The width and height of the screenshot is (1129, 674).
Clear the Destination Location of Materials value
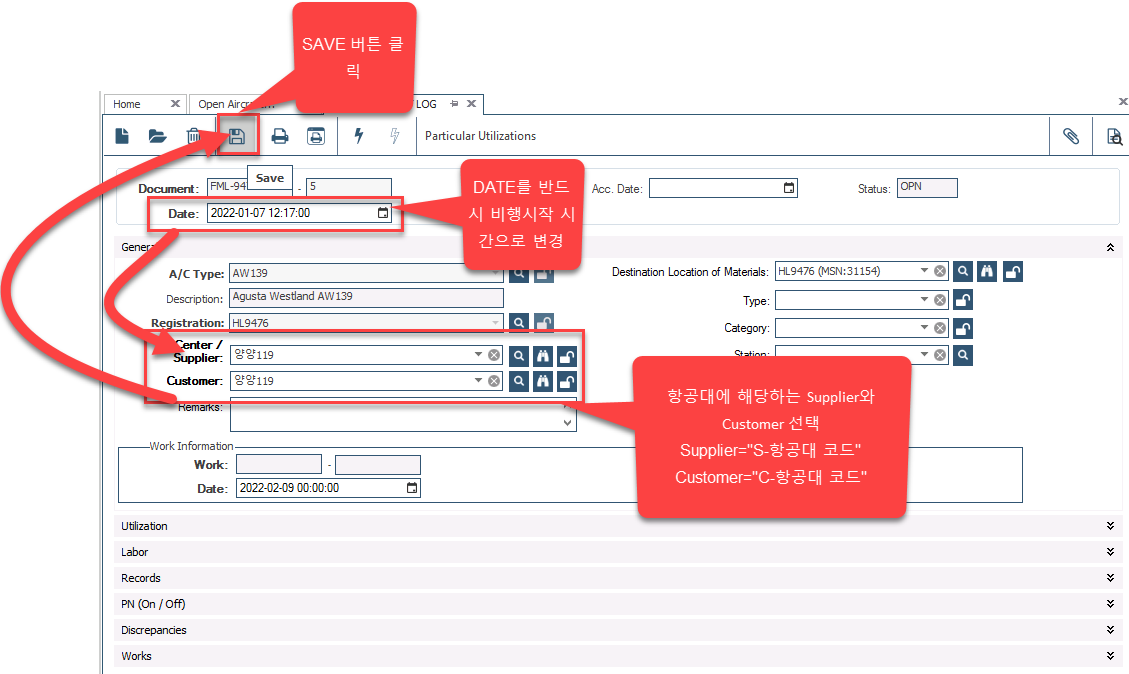940,271
